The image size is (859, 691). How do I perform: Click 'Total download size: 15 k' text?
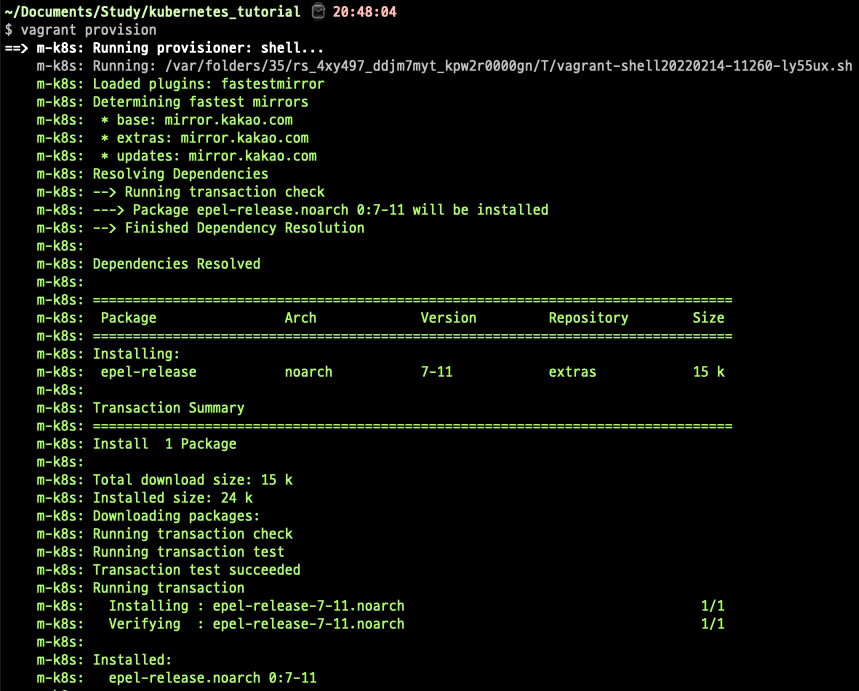coord(192,480)
